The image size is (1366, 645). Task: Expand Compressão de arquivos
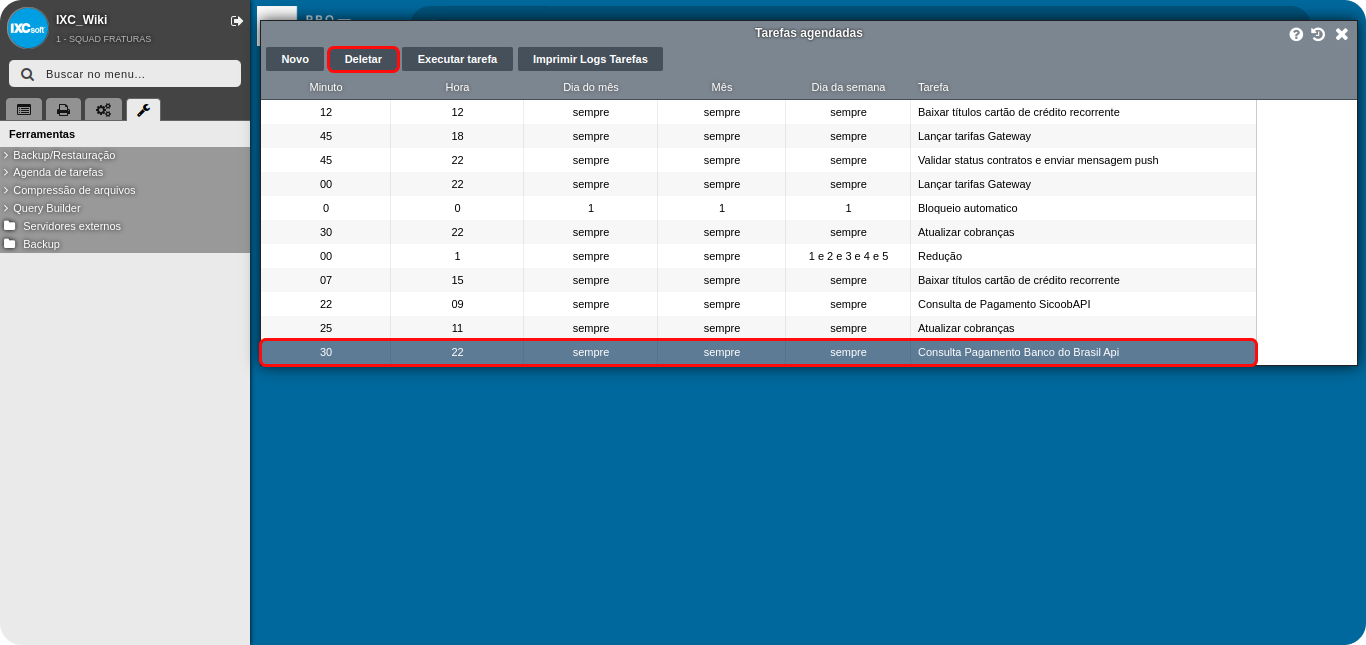click(x=74, y=190)
